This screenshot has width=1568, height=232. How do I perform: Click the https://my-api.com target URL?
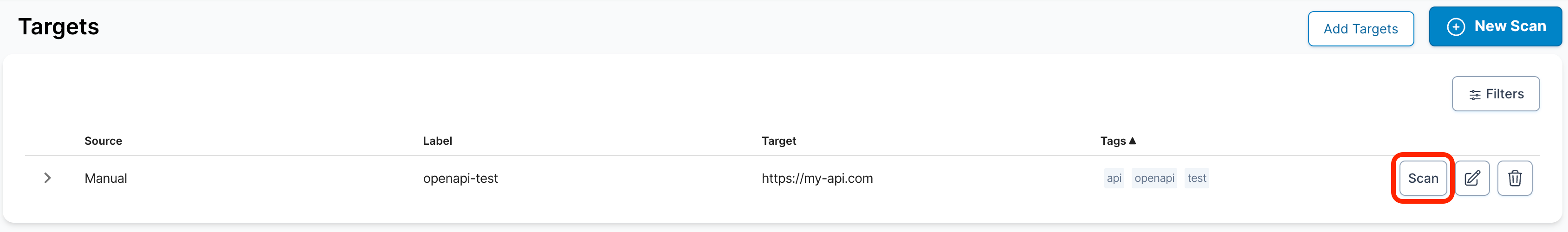[x=817, y=179]
